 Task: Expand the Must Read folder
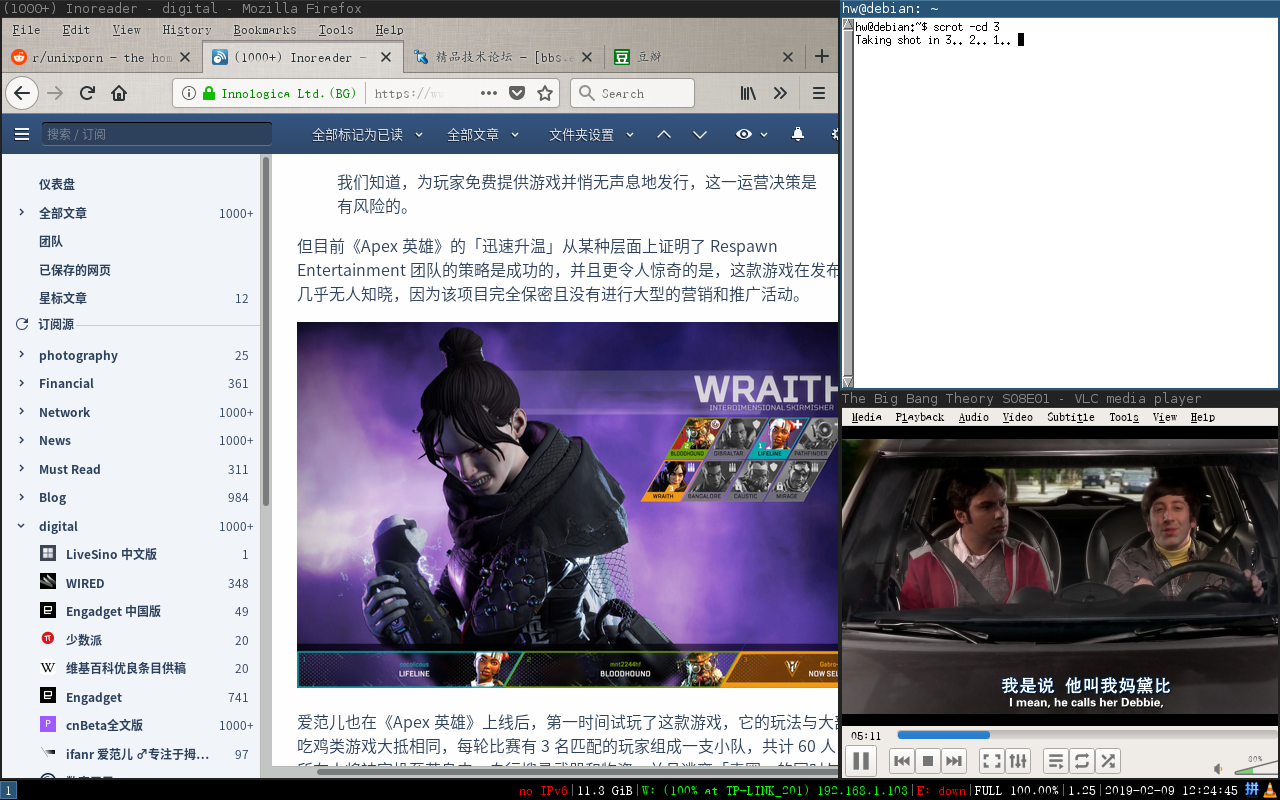tap(22, 469)
